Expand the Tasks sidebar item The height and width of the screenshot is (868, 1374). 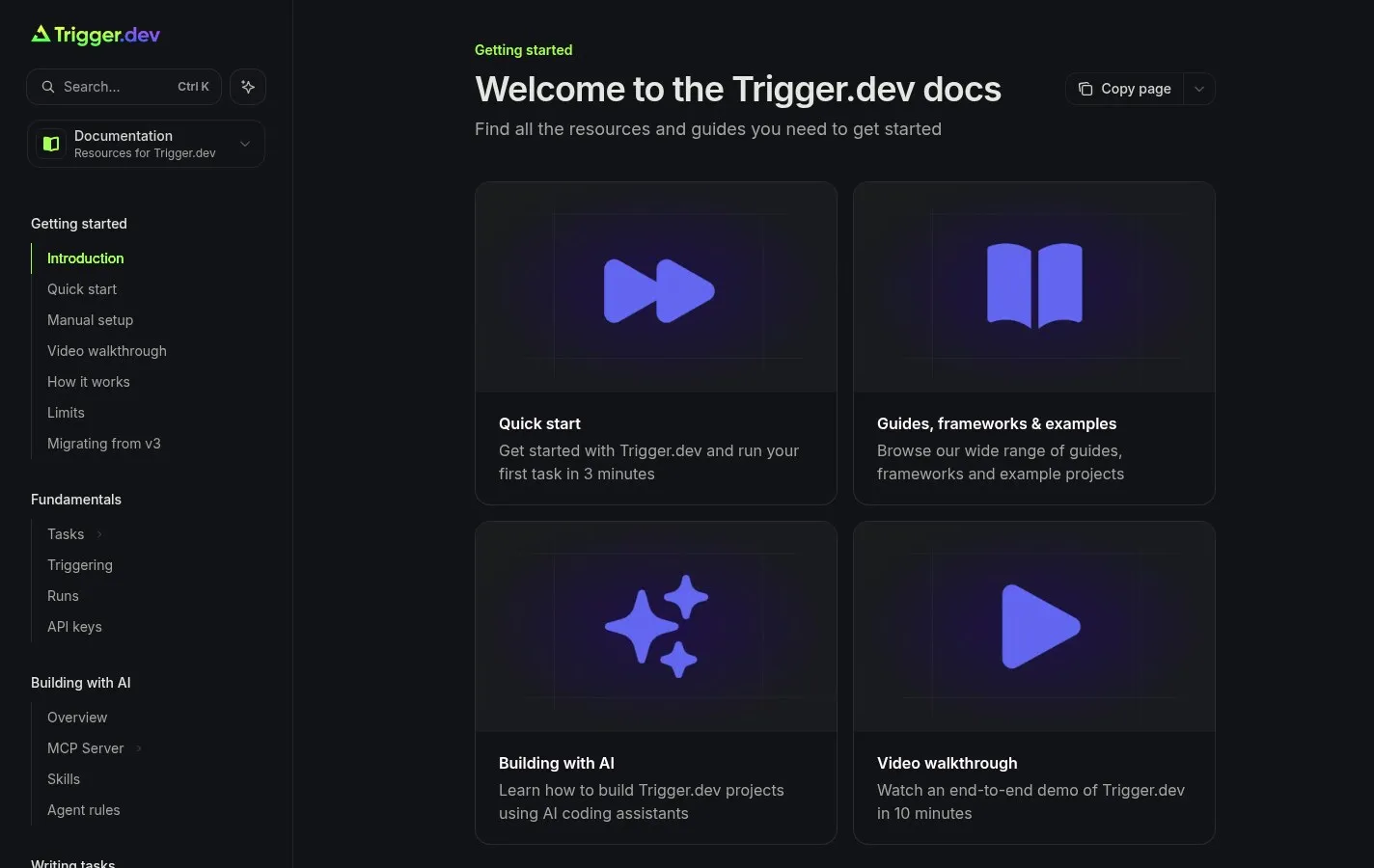pyautogui.click(x=99, y=534)
